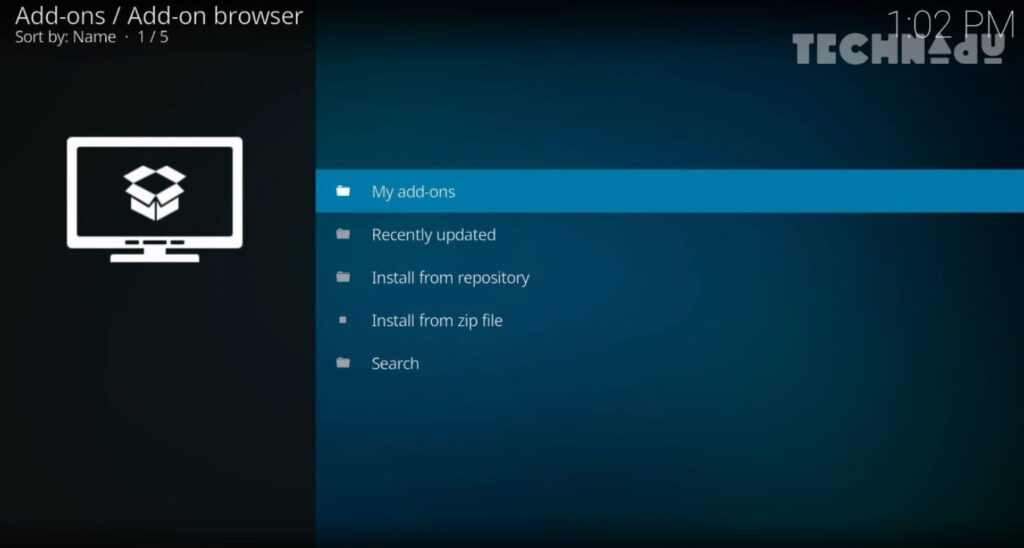1024x548 pixels.
Task: Choose Install from repository
Action: (x=450, y=278)
